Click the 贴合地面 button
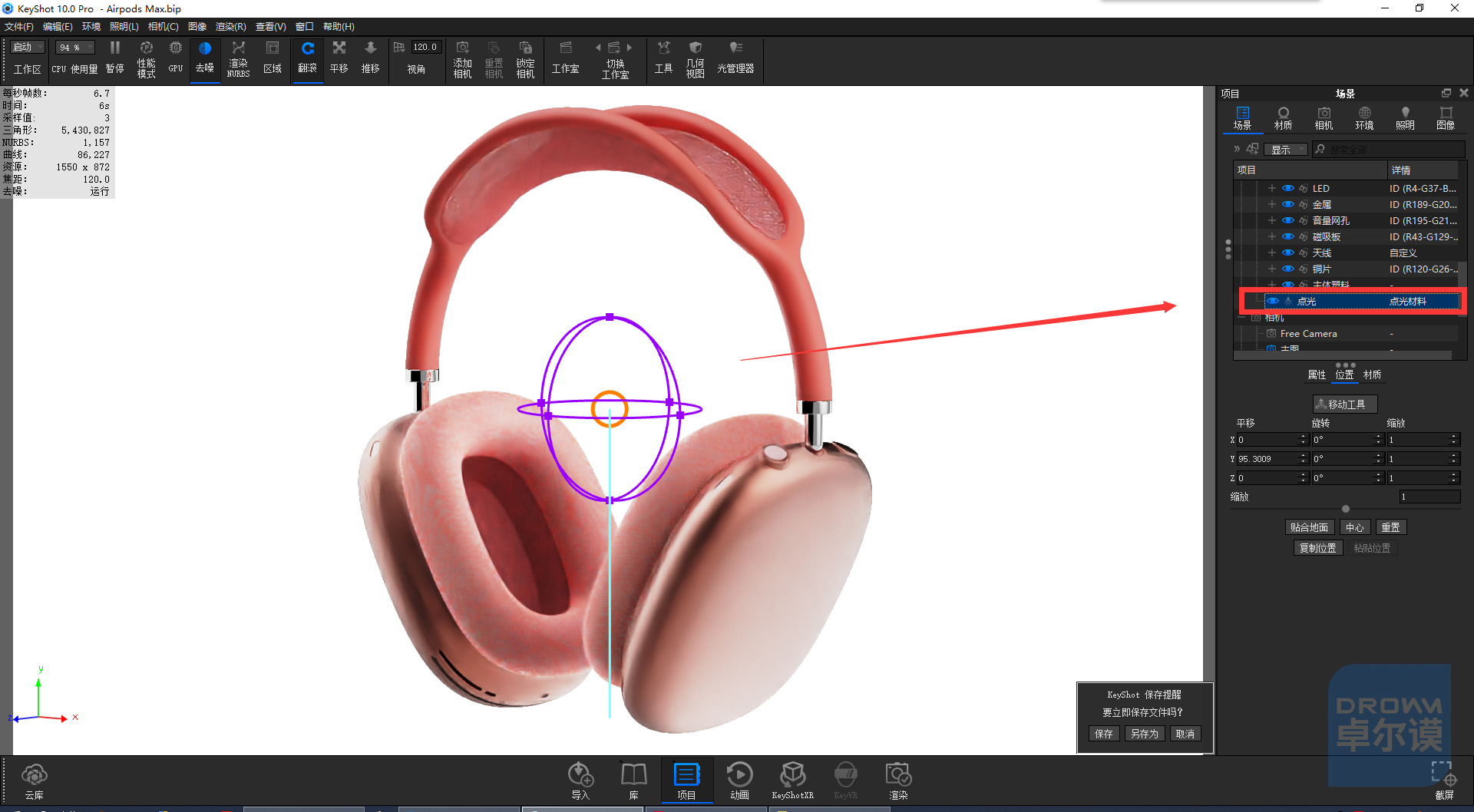 [x=1309, y=527]
